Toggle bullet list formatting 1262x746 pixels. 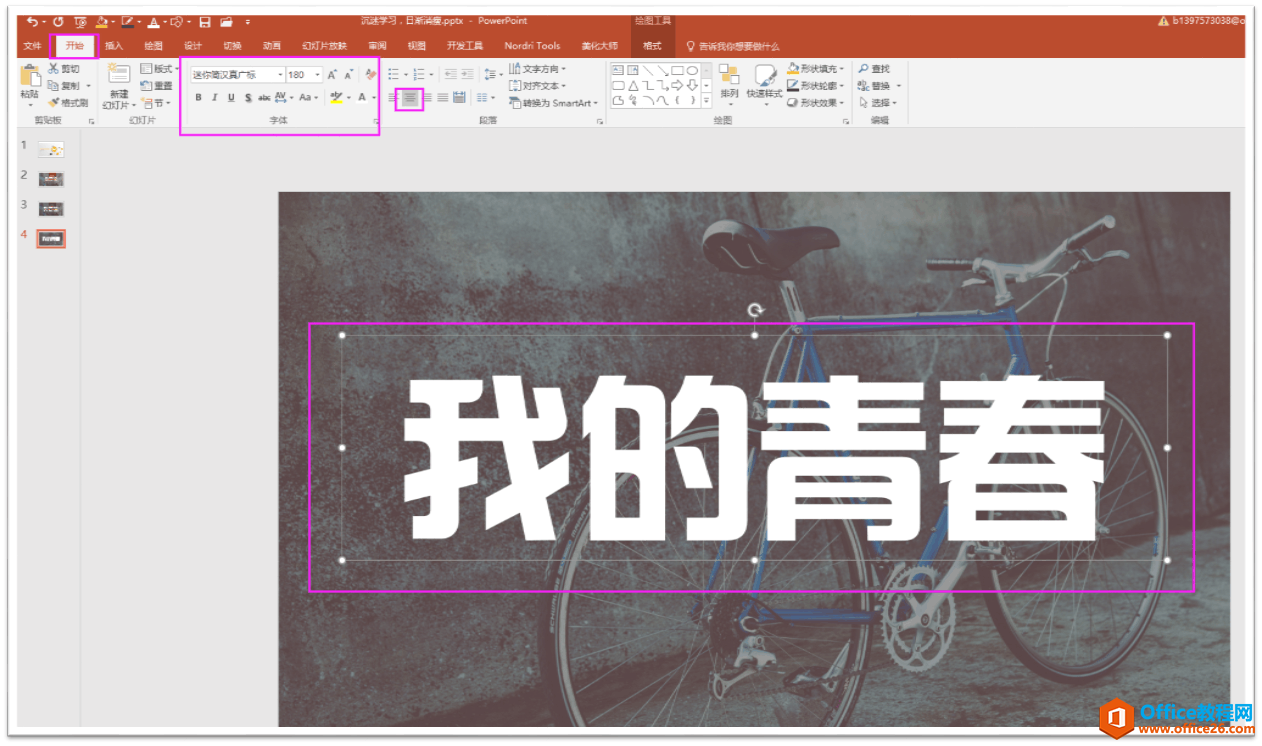click(x=393, y=73)
